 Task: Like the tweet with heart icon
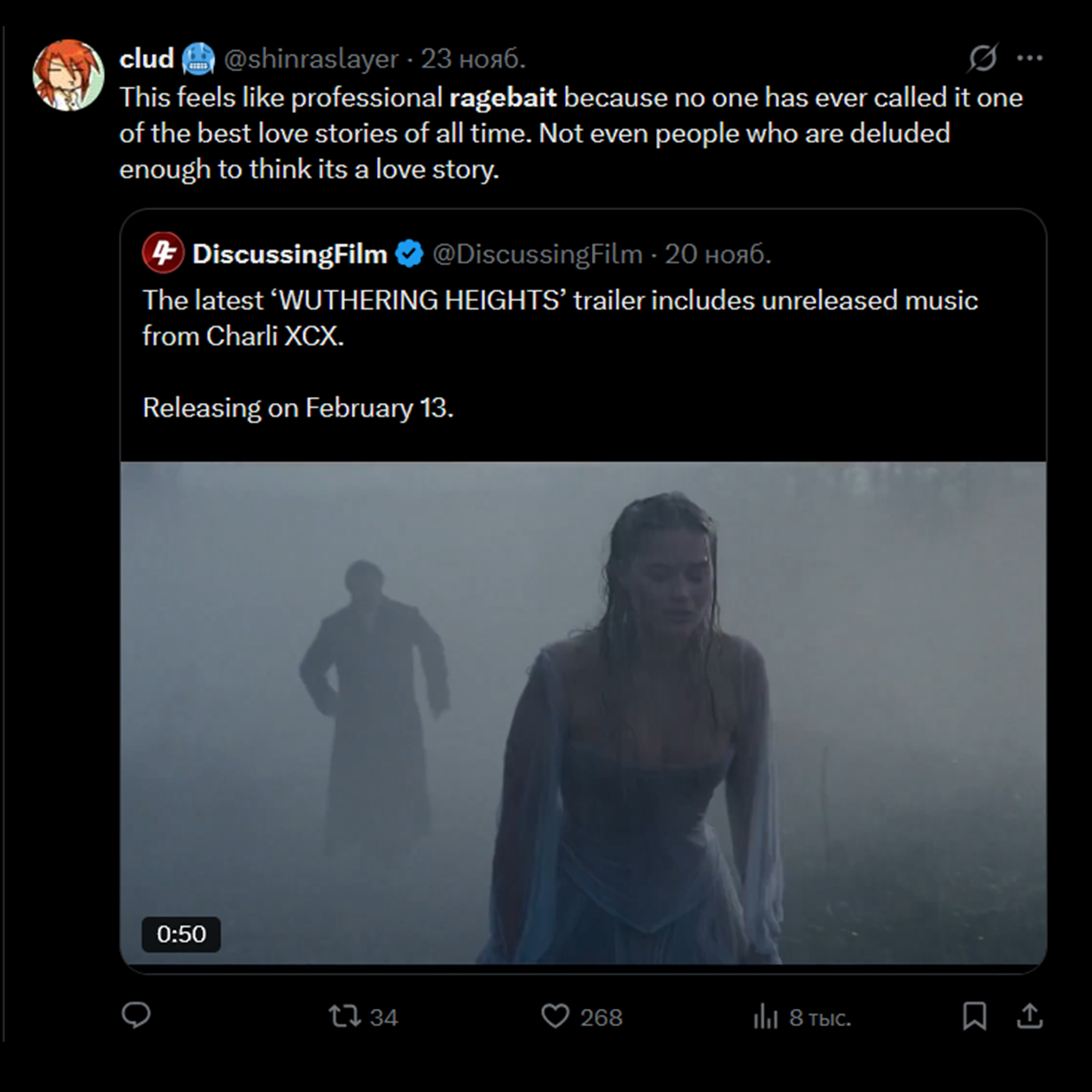556,1016
